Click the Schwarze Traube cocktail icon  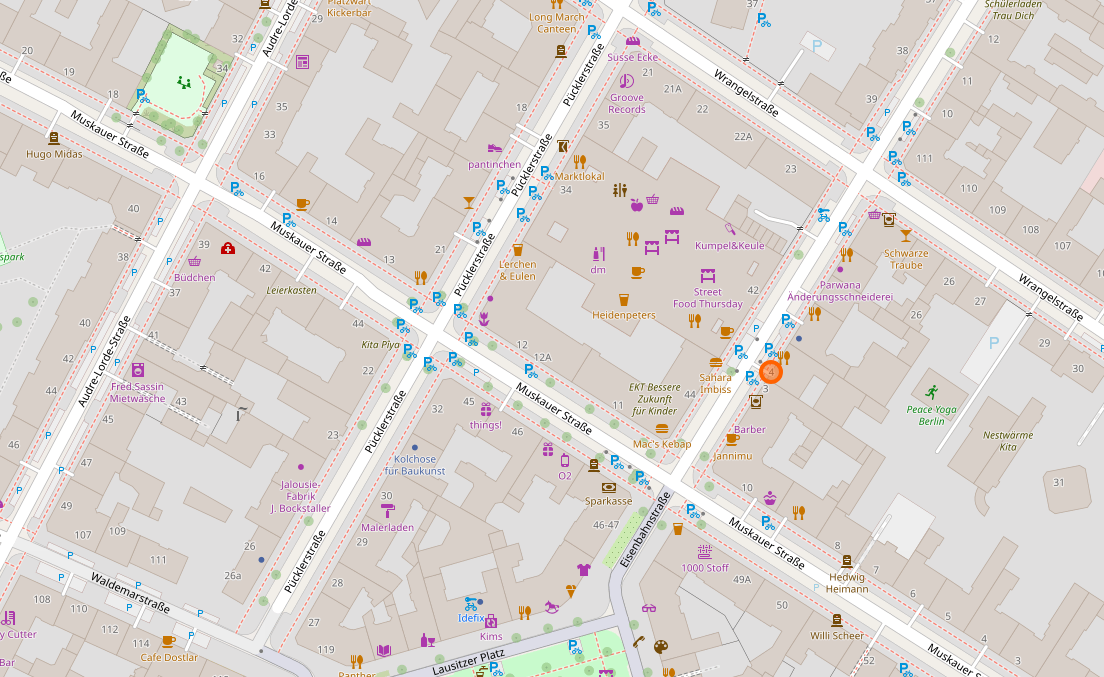pos(905,236)
